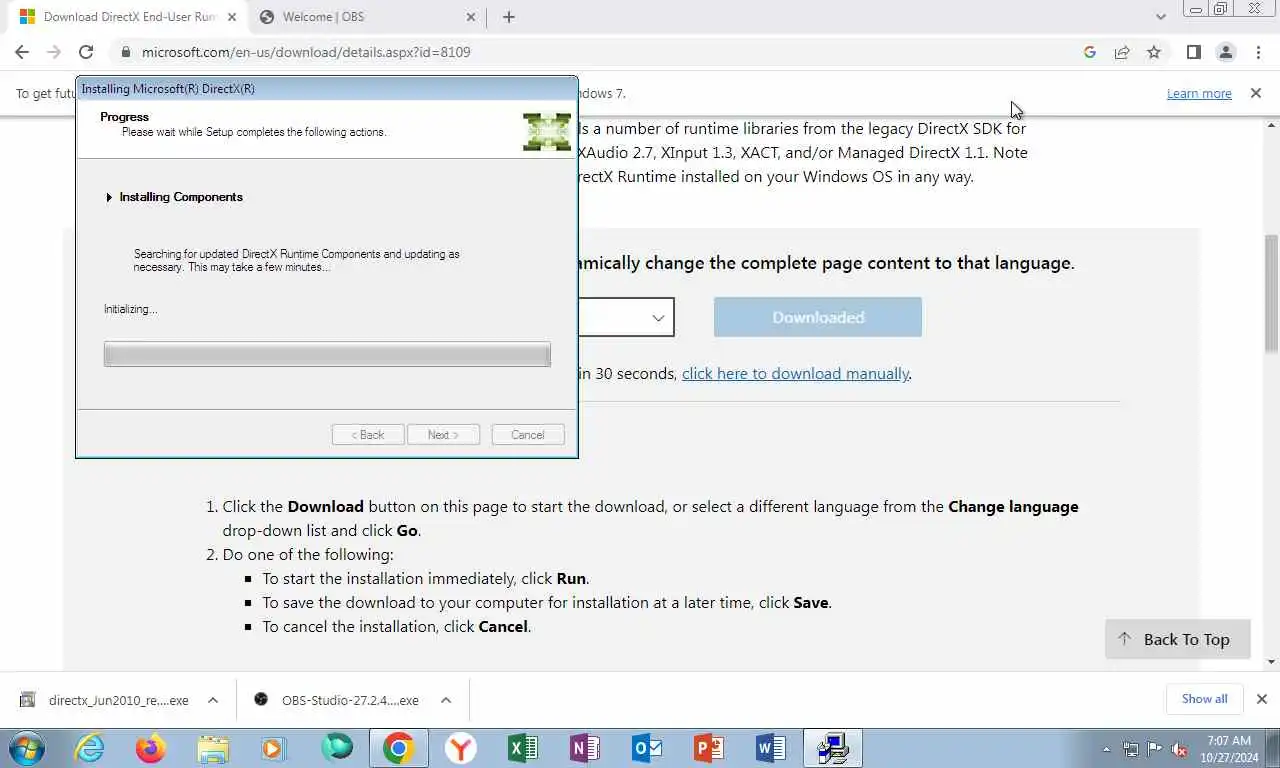
Task: Open directx_Jun2010 download options chevron
Action: (213, 700)
